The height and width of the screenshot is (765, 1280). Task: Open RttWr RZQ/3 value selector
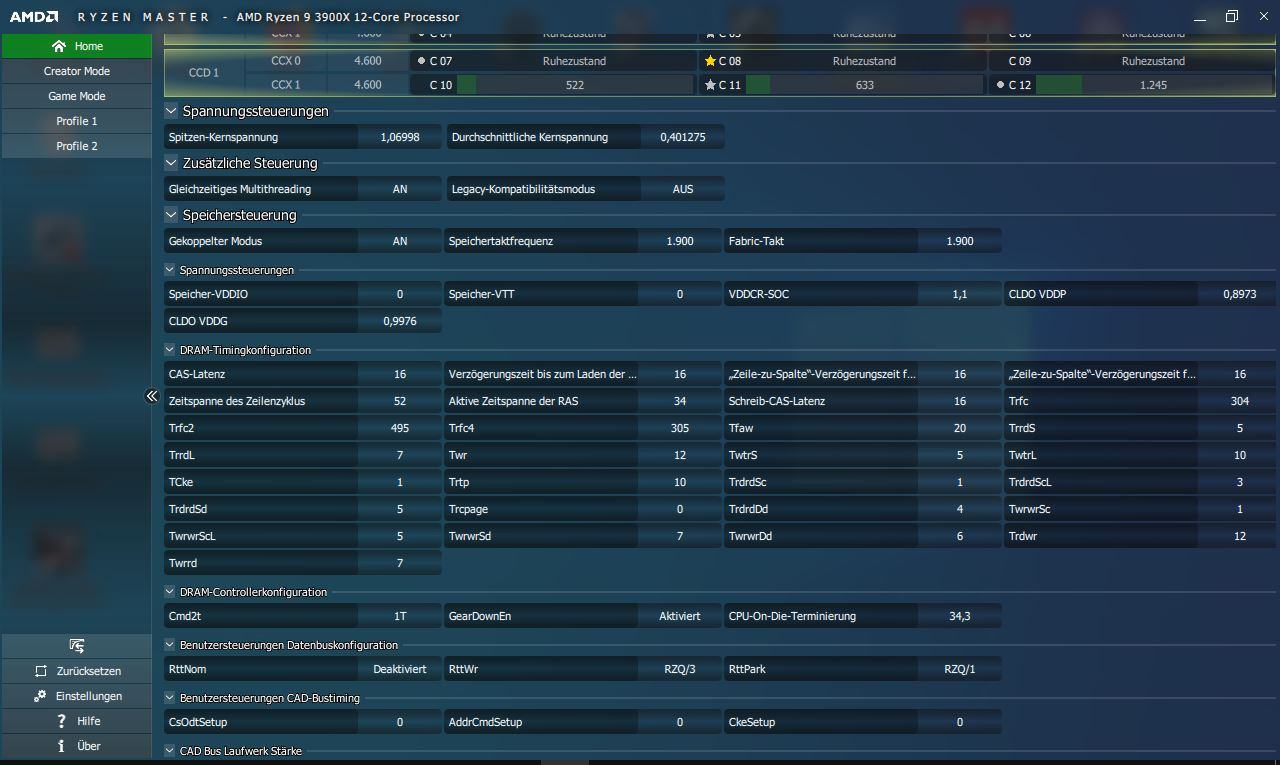pyautogui.click(x=680, y=669)
